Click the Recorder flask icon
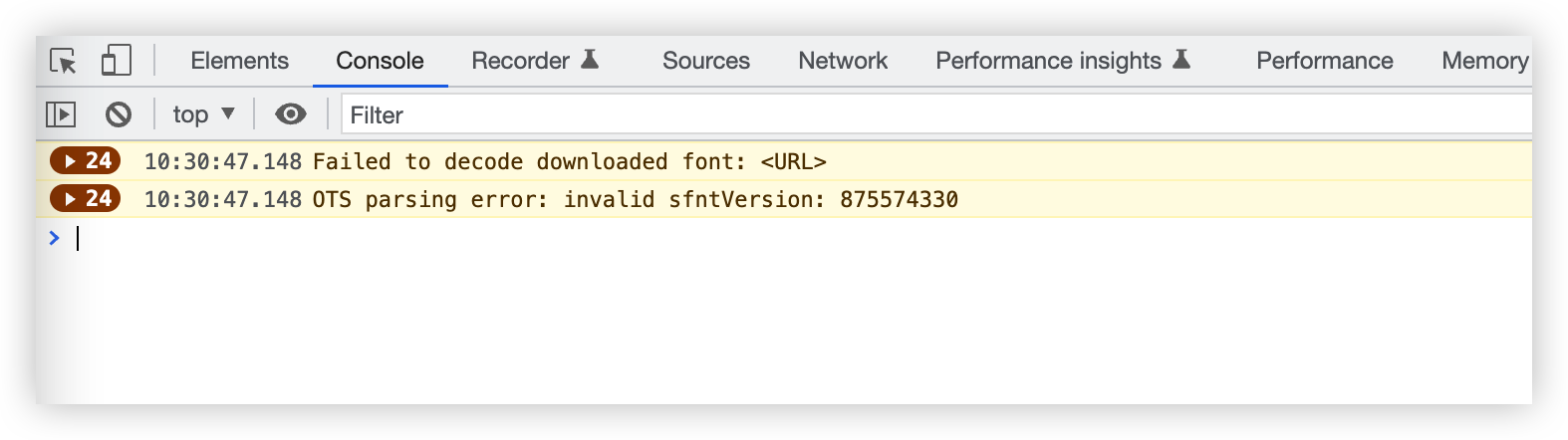Viewport: 1568px width, 440px height. point(590,60)
